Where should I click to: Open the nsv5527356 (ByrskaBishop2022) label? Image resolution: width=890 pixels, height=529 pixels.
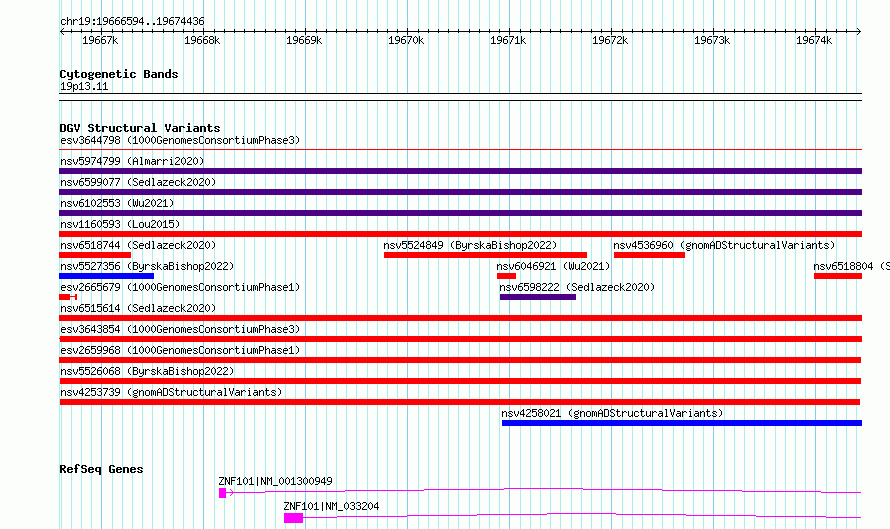click(x=147, y=266)
